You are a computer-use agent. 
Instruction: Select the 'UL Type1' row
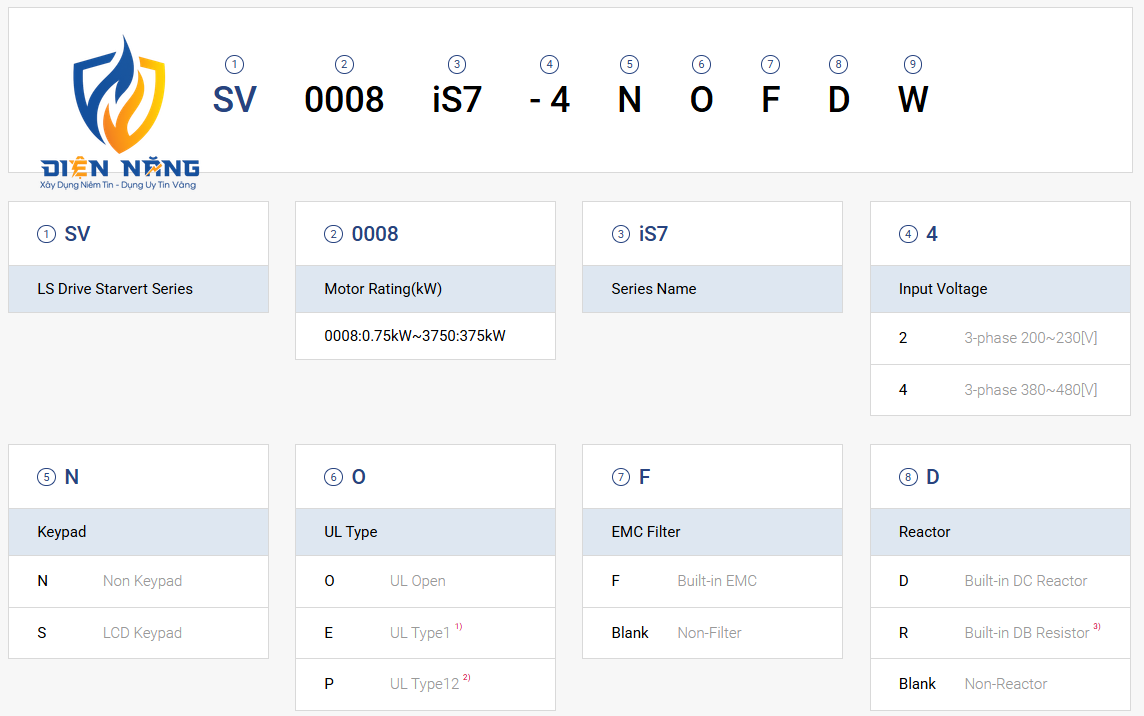pyautogui.click(x=425, y=633)
